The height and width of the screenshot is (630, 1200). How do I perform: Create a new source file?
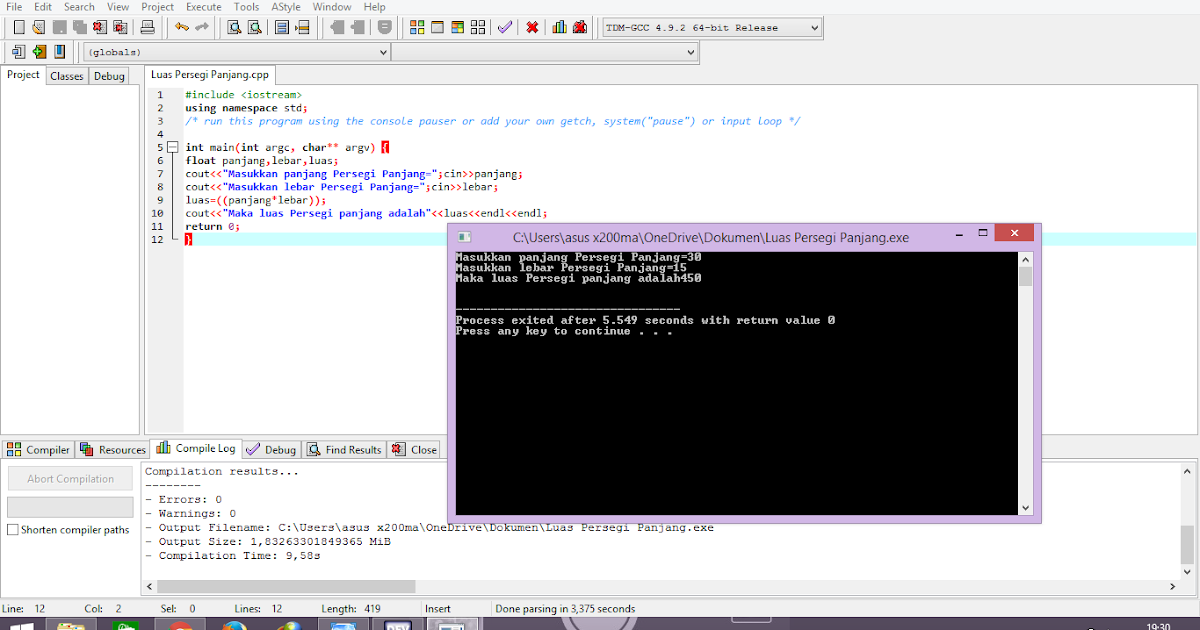click(x=17, y=27)
